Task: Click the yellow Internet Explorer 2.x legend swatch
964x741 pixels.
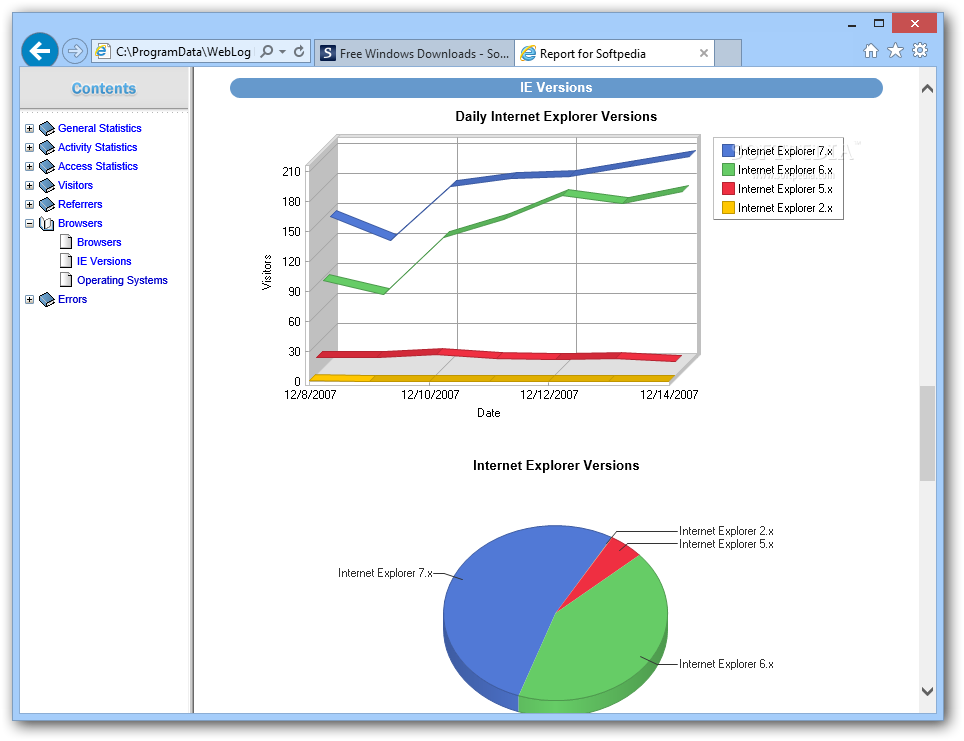Action: pyautogui.click(x=729, y=208)
